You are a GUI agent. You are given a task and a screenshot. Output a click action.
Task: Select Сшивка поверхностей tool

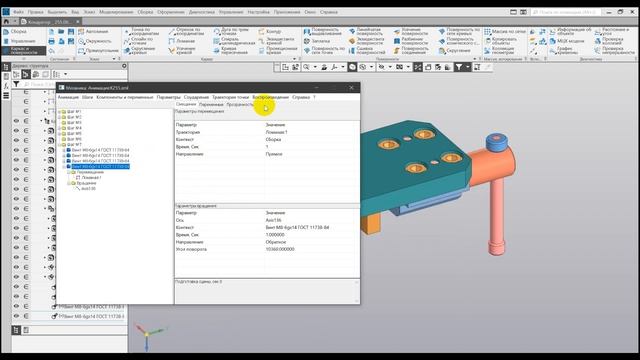pyautogui.click(x=367, y=50)
